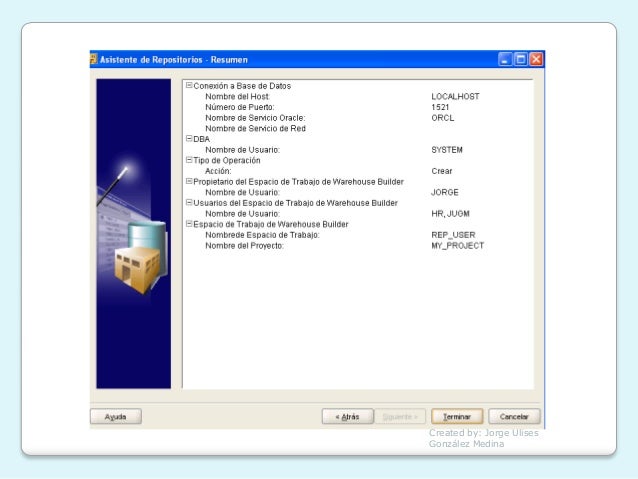Close the Asistente de Repositorios window
638x479 pixels.
[x=536, y=59]
